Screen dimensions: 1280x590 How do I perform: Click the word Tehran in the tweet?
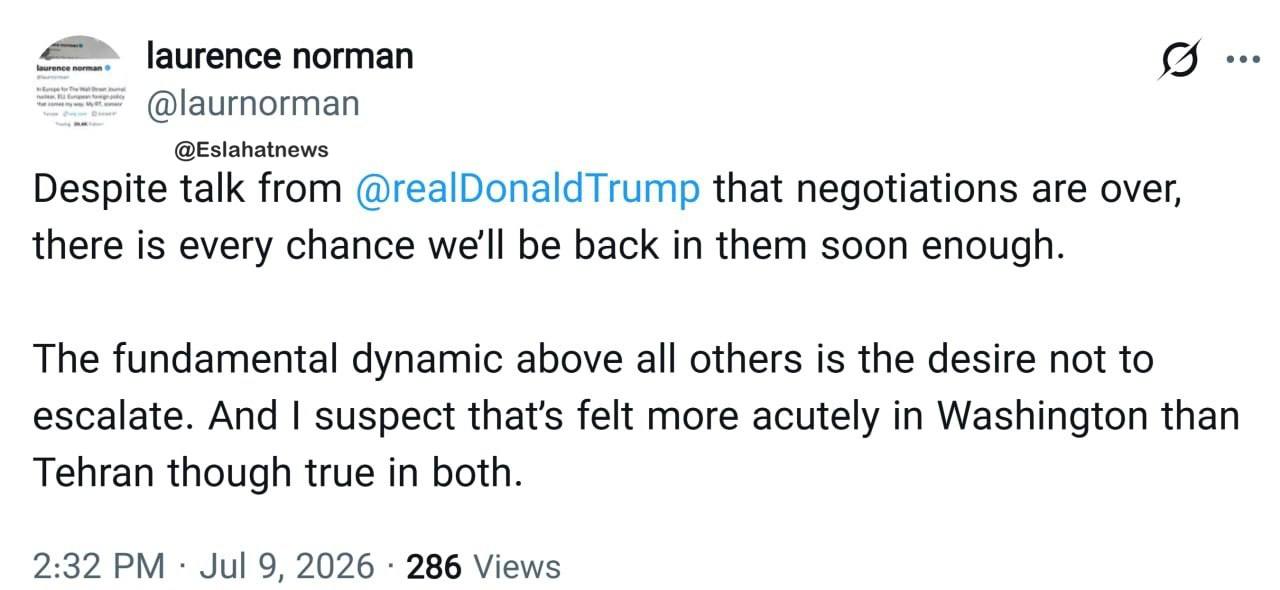pyautogui.click(x=95, y=472)
